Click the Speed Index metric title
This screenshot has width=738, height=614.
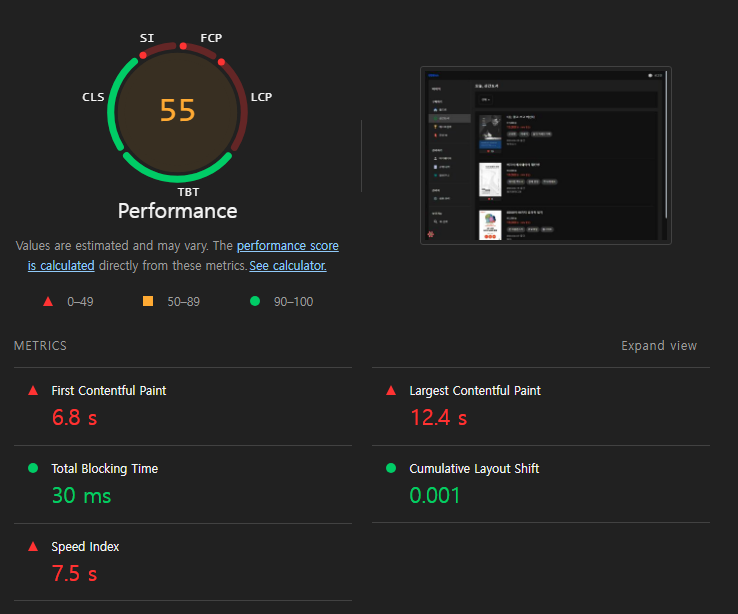(85, 547)
